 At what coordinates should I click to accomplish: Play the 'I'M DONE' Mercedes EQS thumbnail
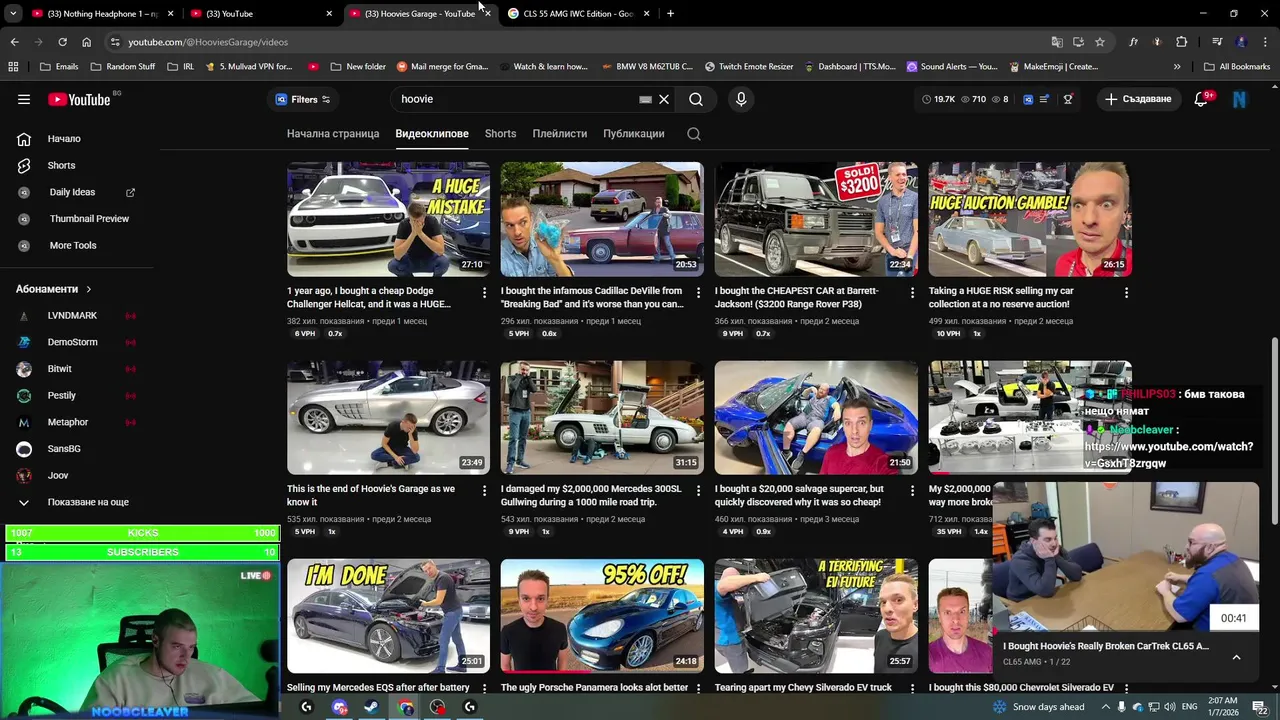point(388,616)
